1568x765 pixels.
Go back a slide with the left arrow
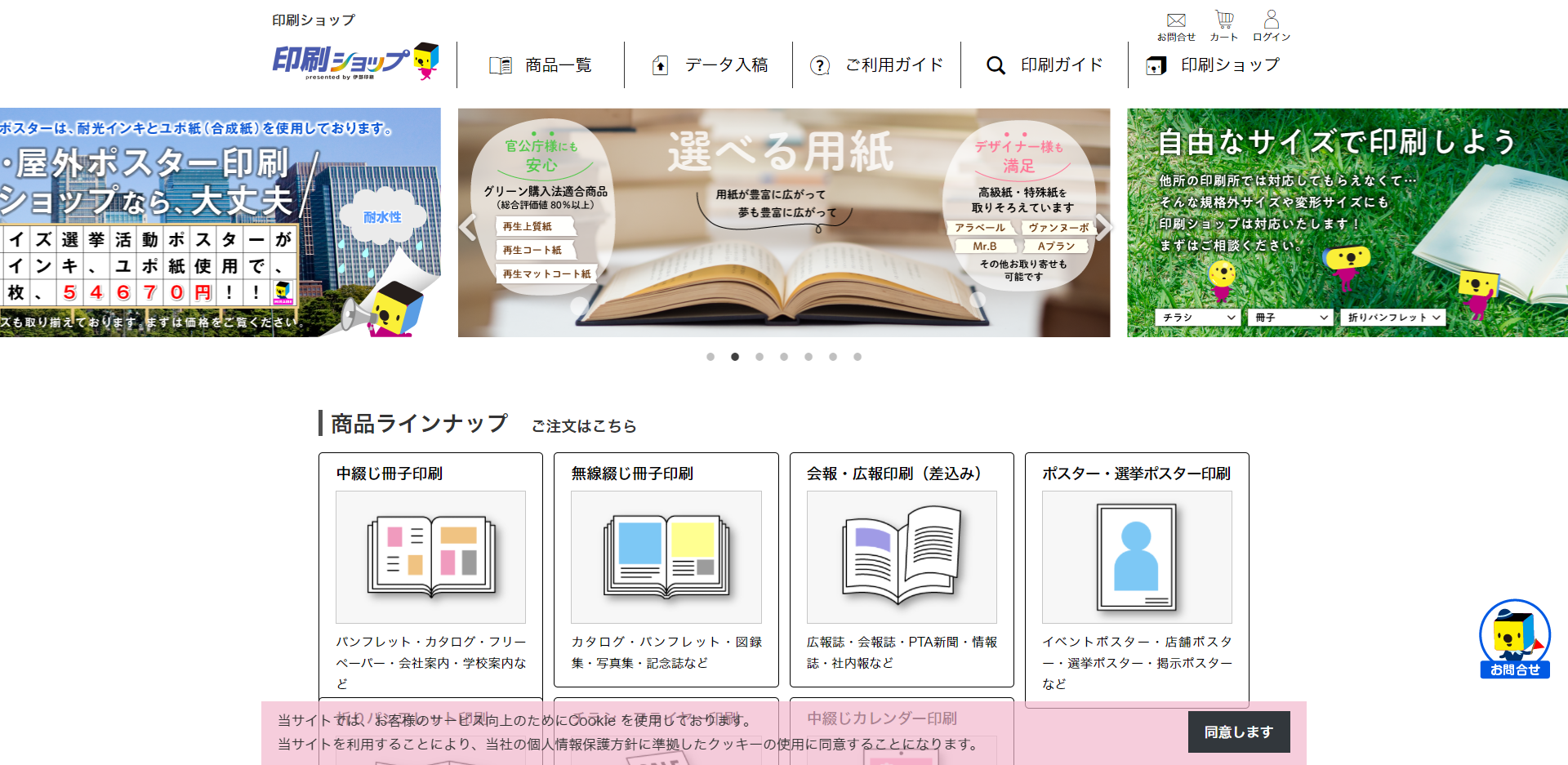point(465,227)
